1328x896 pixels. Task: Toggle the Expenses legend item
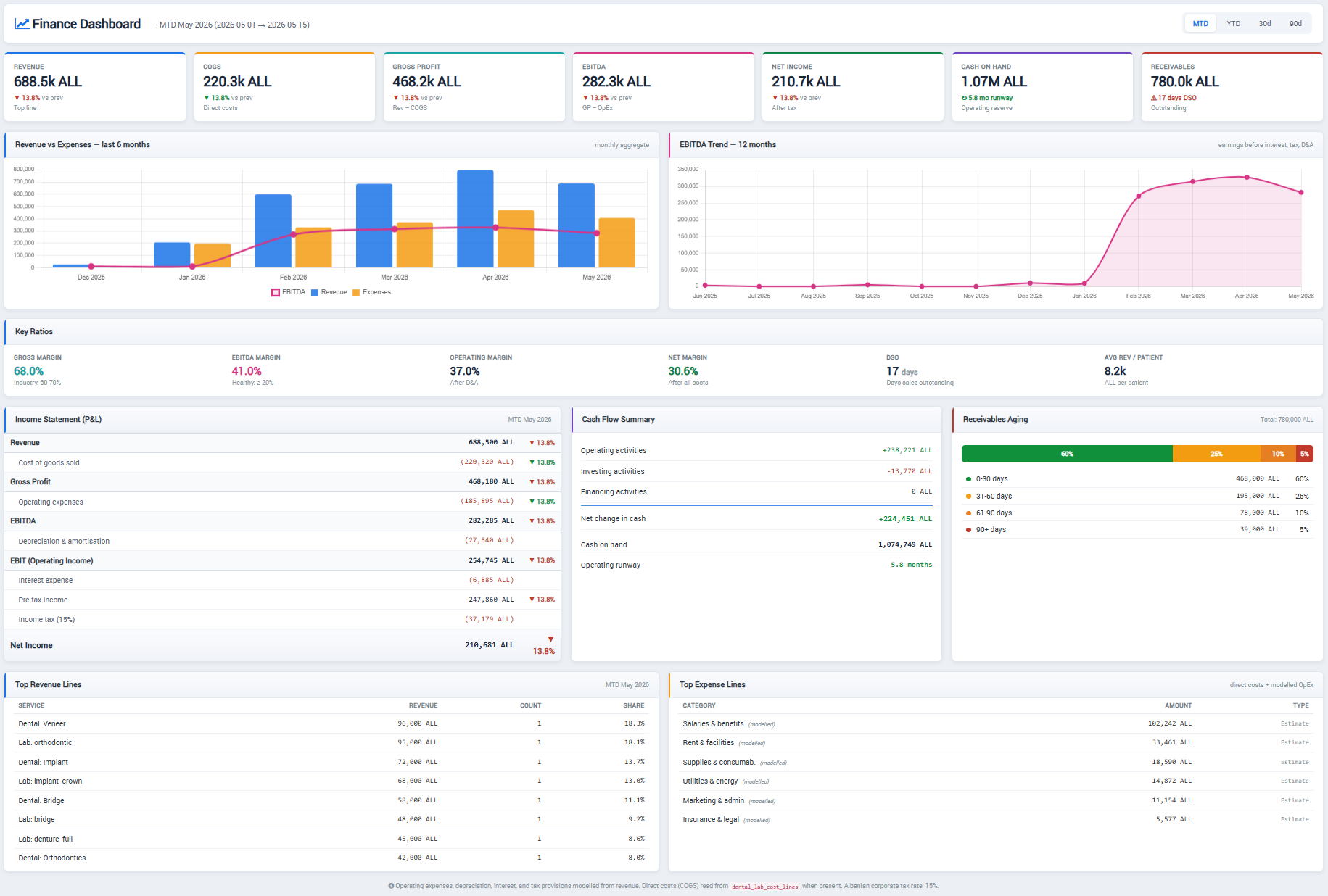pyautogui.click(x=371, y=292)
